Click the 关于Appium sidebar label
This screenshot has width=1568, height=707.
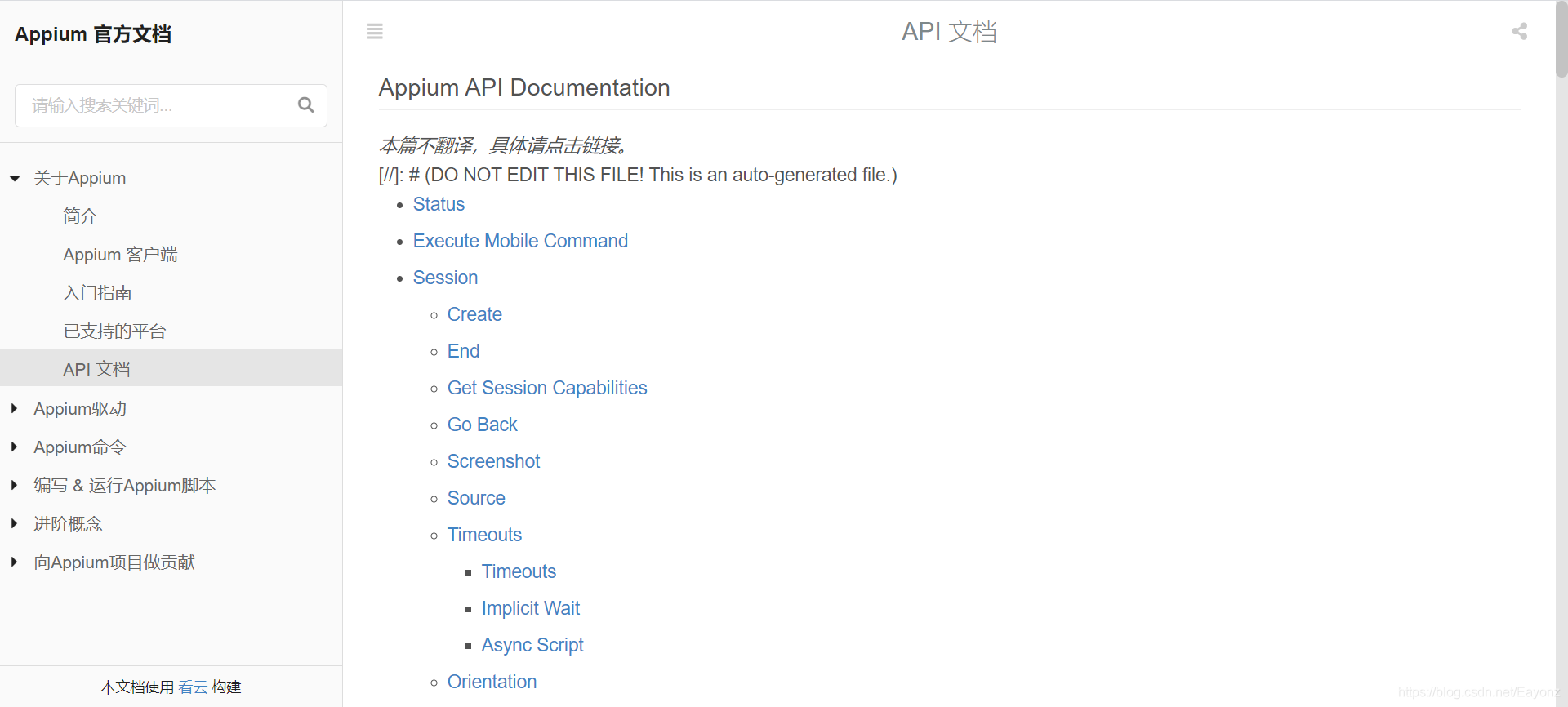tap(79, 178)
